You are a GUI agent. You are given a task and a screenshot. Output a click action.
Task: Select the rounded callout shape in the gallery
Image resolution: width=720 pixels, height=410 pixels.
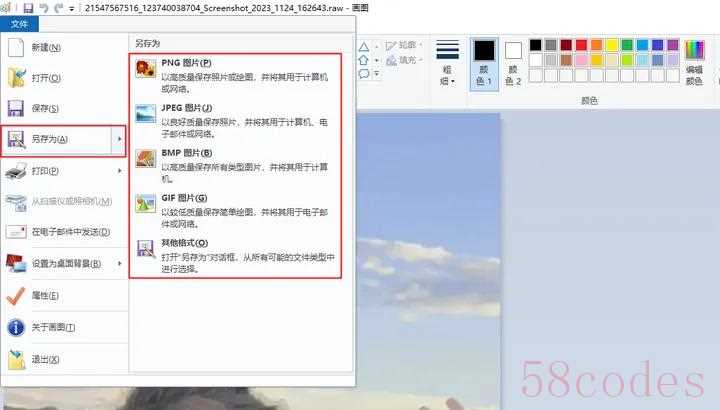(x=364, y=73)
